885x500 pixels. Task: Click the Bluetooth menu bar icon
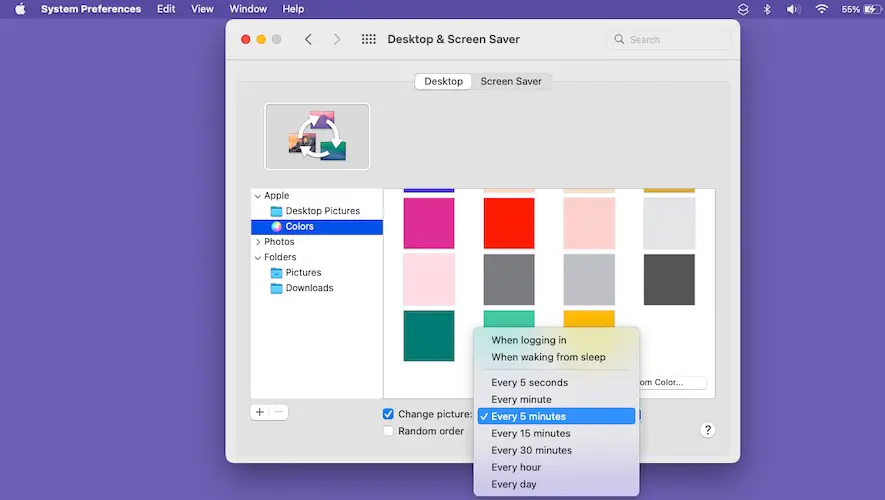[767, 9]
